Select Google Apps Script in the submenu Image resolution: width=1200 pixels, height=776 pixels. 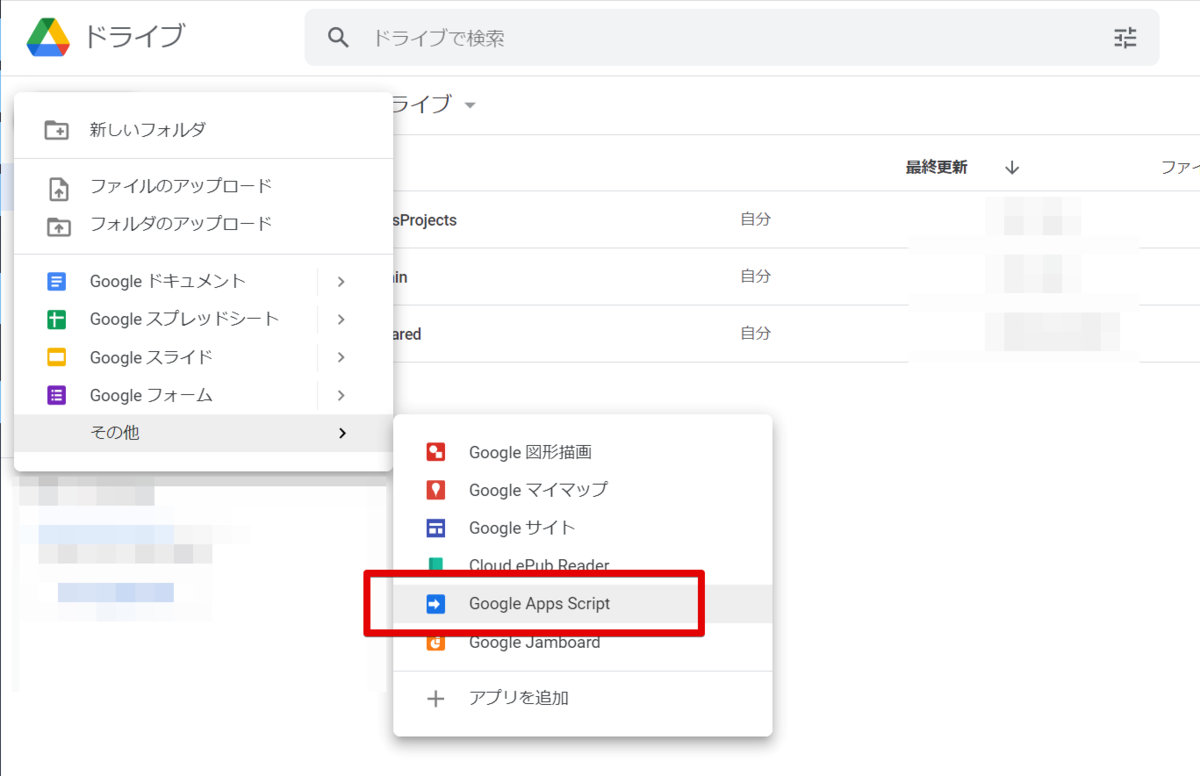(583, 604)
